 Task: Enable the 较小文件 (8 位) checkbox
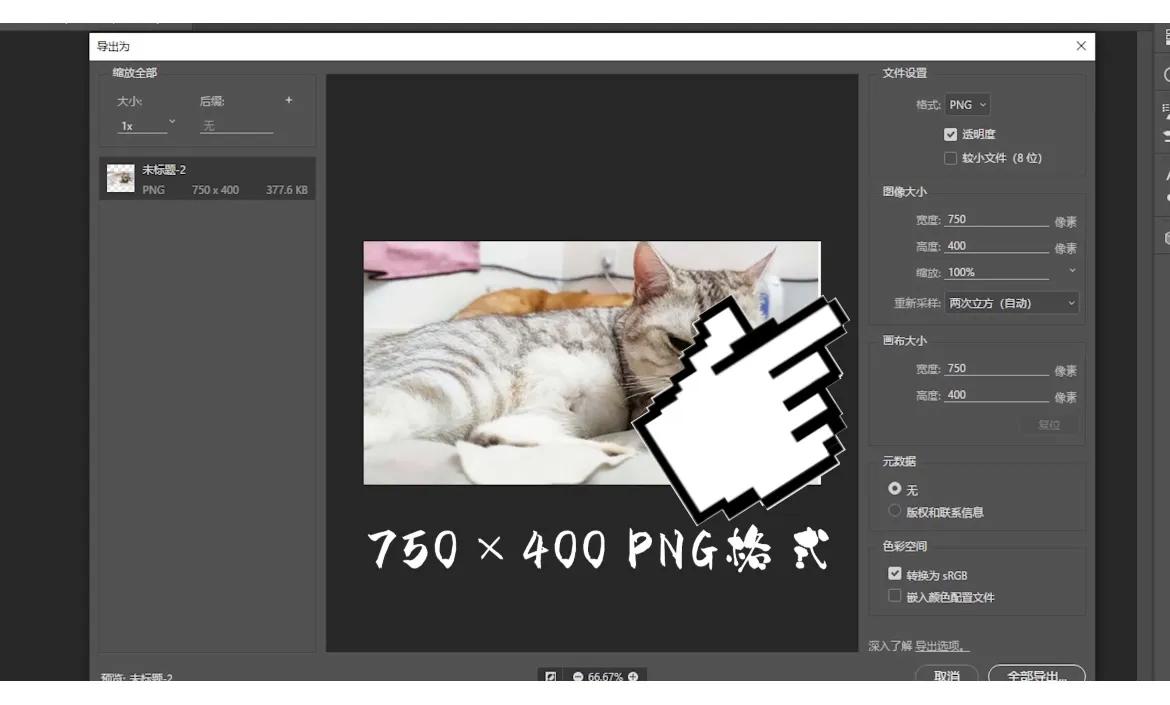click(950, 158)
